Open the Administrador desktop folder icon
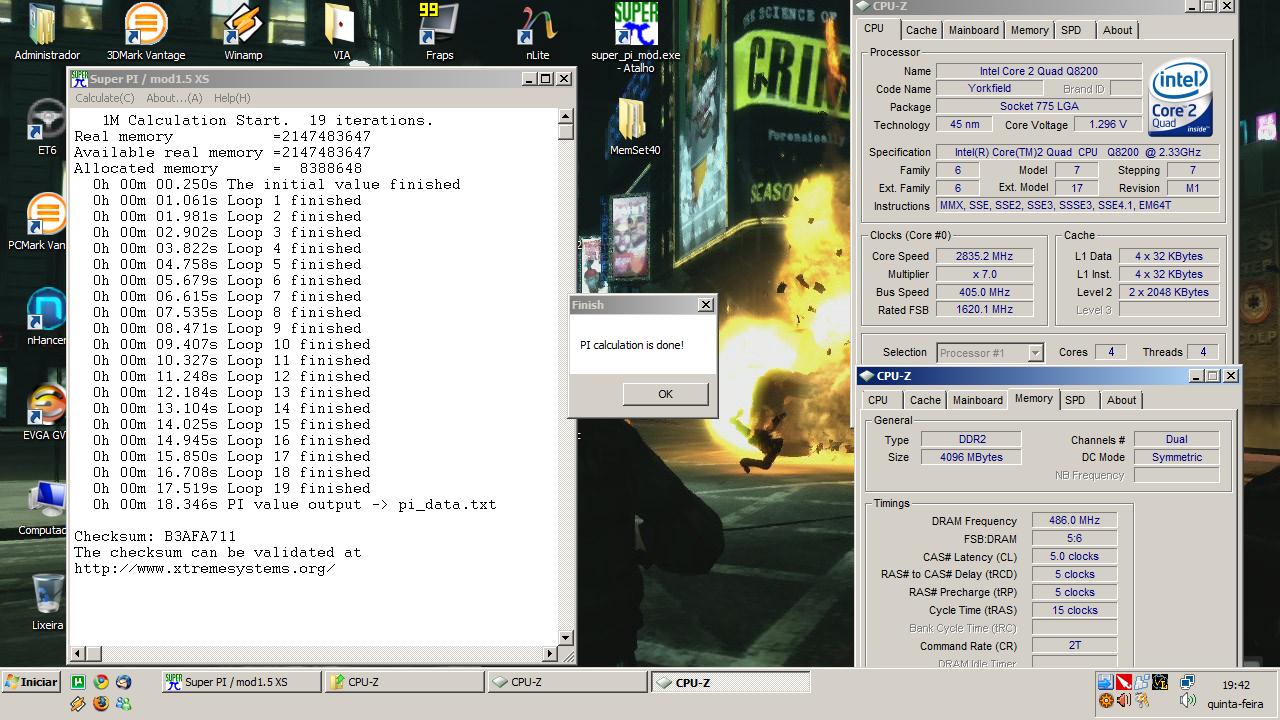The width and height of the screenshot is (1280, 720). (46, 32)
